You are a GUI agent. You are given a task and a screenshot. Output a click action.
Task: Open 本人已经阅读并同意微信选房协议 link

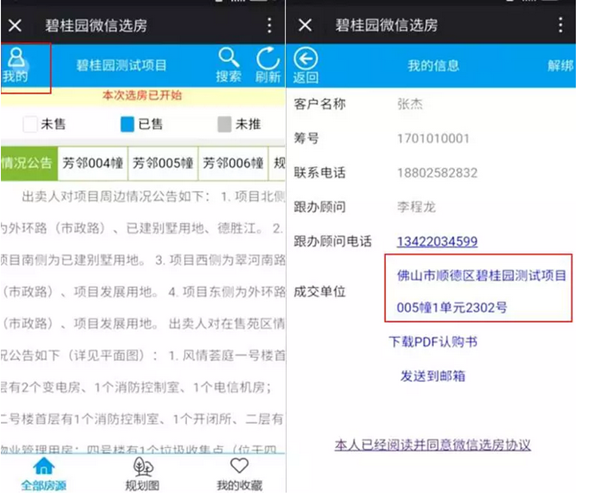pyautogui.click(x=433, y=445)
